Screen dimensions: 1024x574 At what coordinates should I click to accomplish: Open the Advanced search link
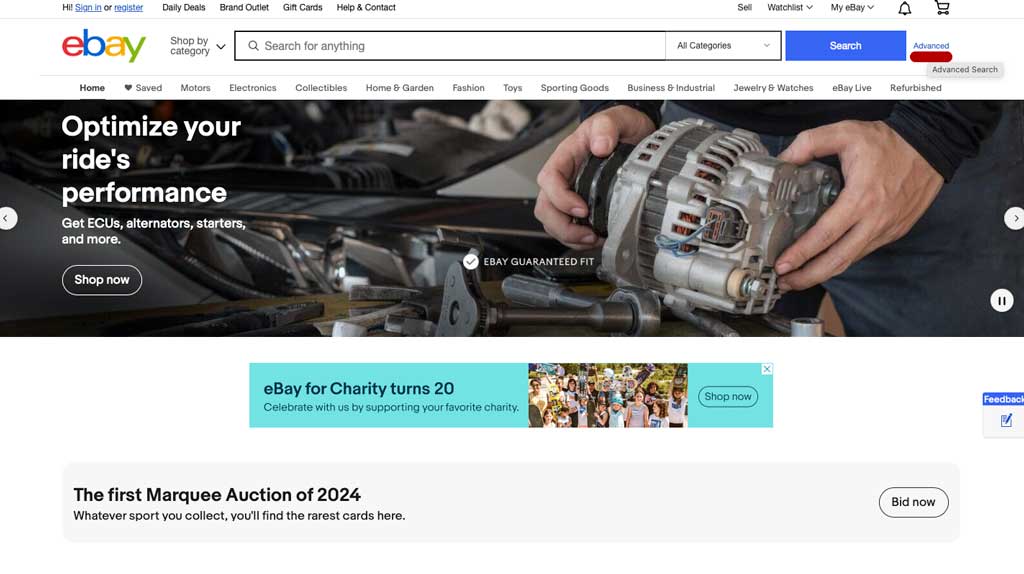click(931, 46)
